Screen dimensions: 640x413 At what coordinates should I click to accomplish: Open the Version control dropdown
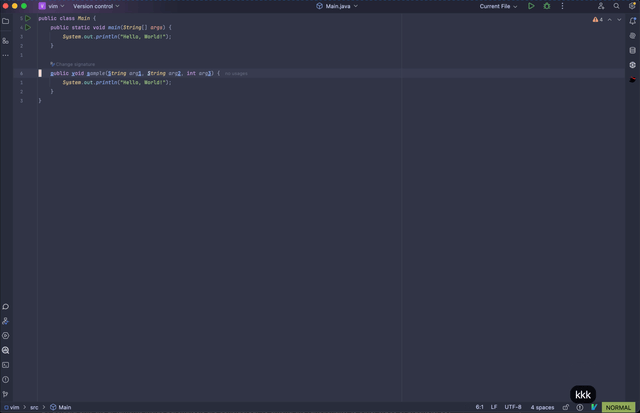(x=95, y=6)
